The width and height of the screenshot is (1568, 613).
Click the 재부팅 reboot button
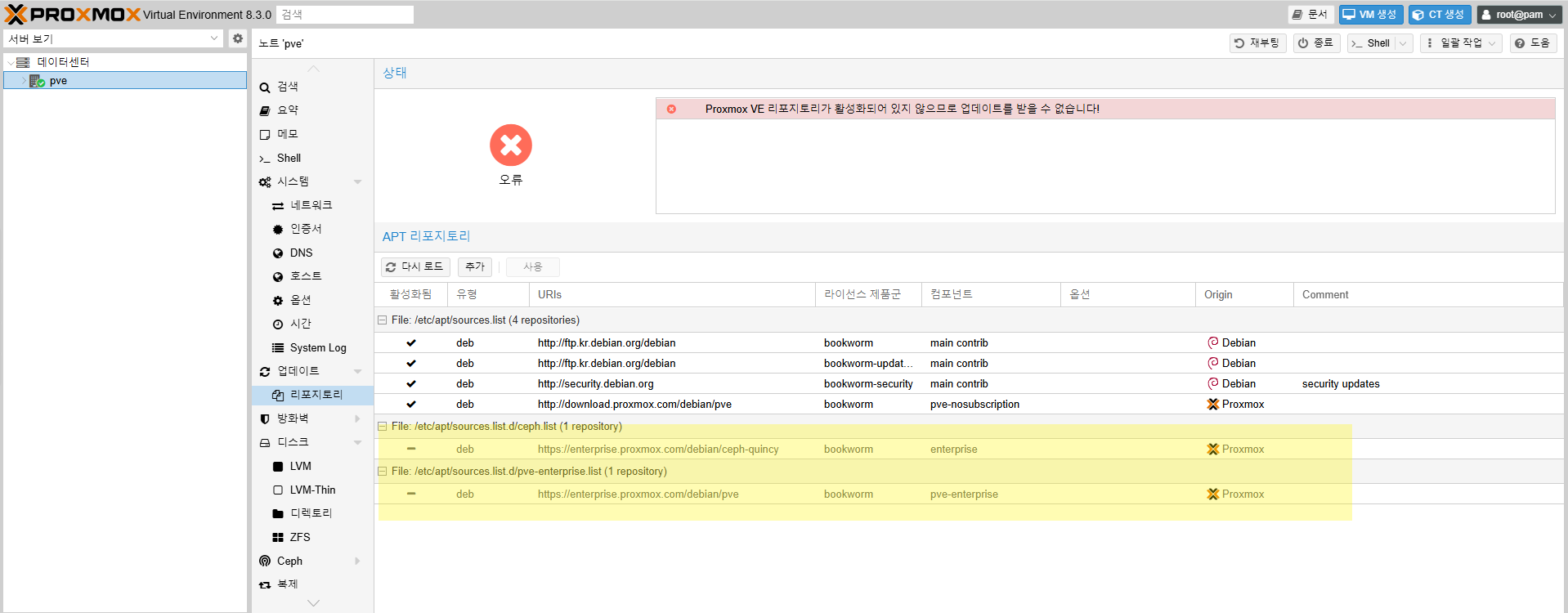point(1257,43)
